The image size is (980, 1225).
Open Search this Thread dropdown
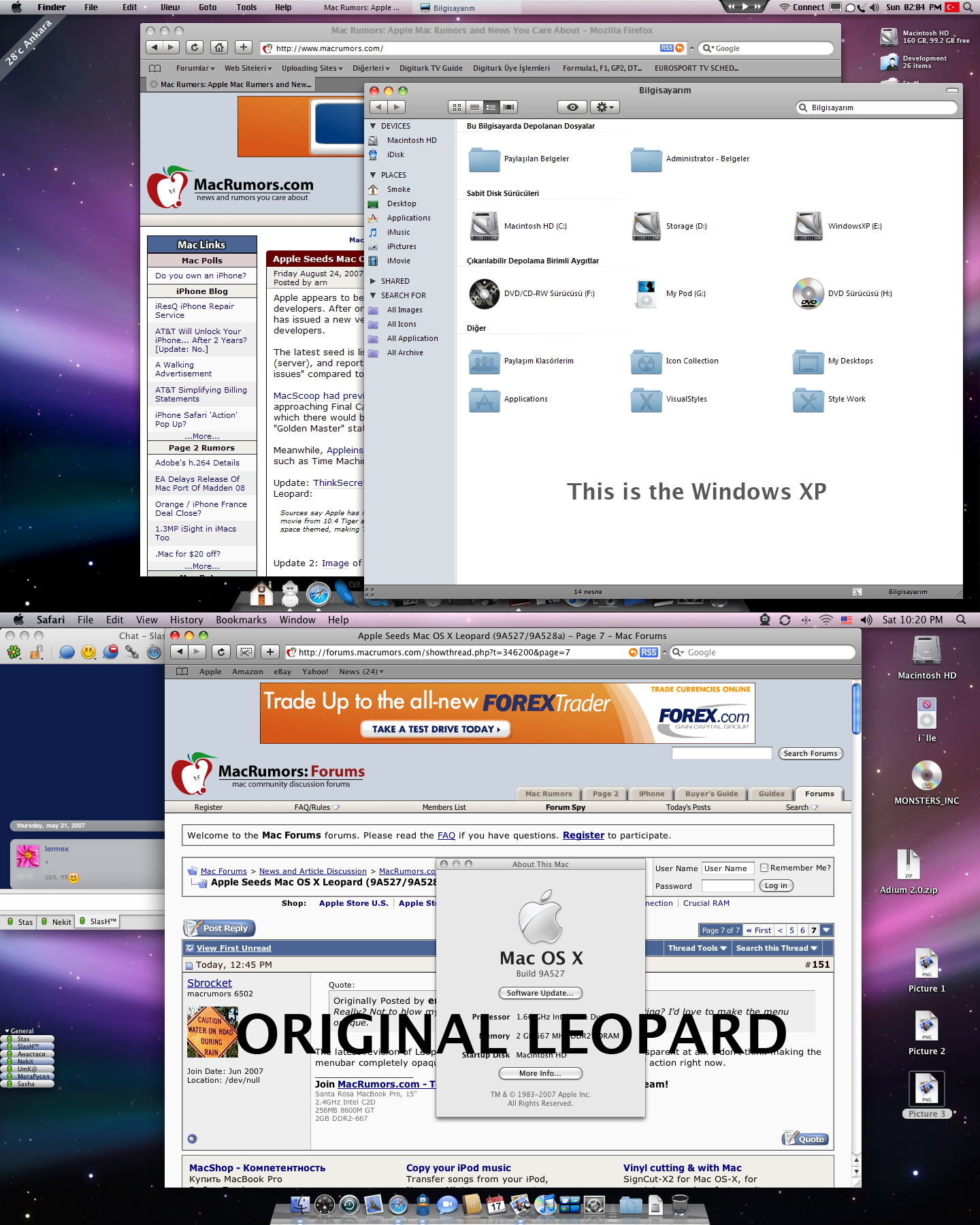777,948
